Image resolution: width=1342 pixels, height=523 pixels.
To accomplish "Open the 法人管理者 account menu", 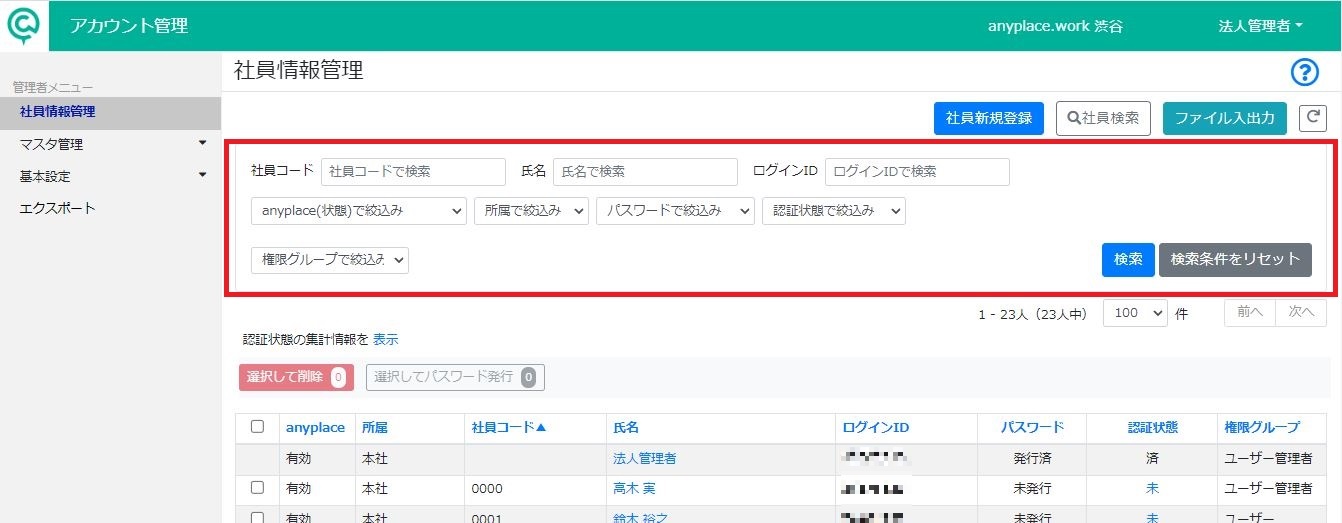I will pyautogui.click(x=1260, y=26).
